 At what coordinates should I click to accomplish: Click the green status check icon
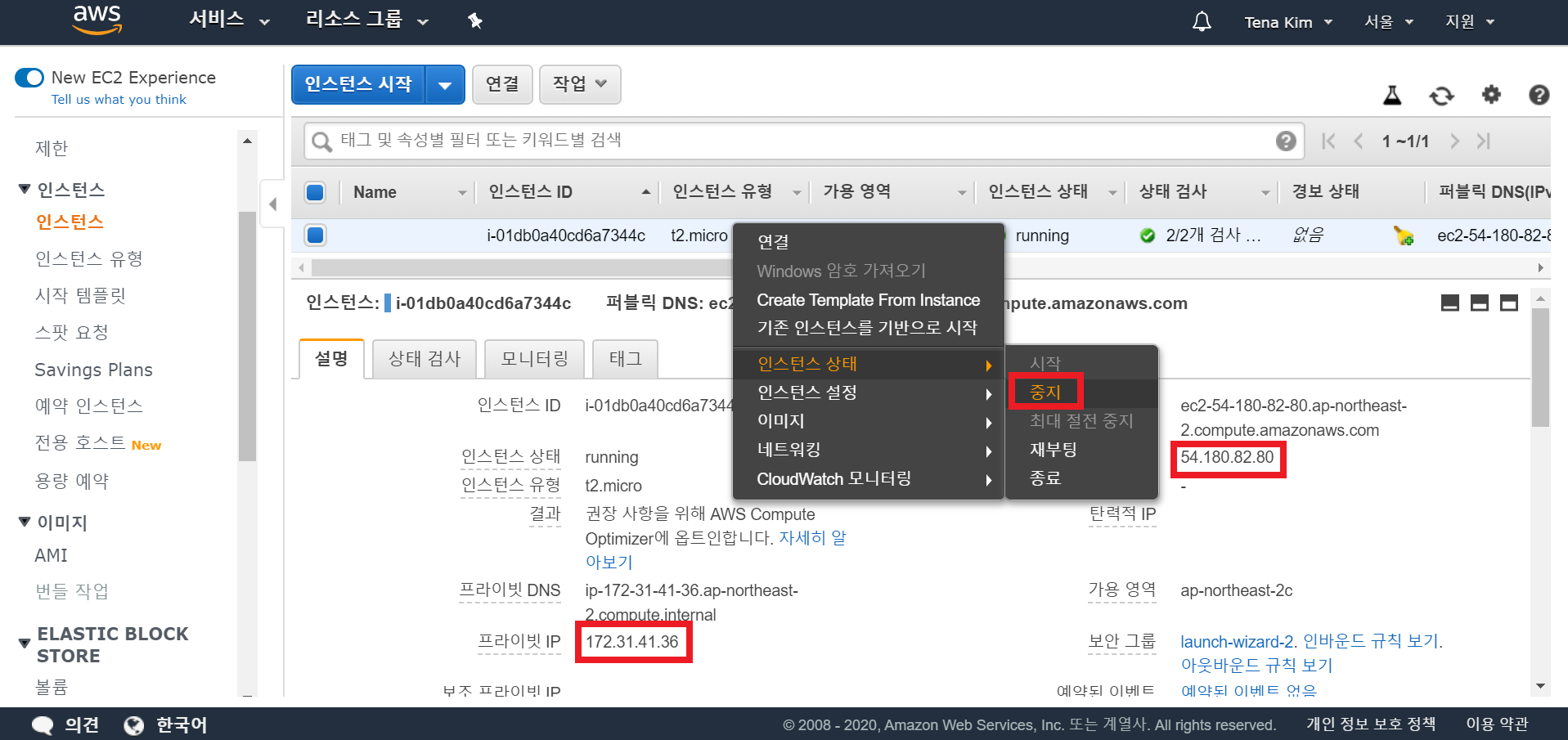click(1148, 235)
